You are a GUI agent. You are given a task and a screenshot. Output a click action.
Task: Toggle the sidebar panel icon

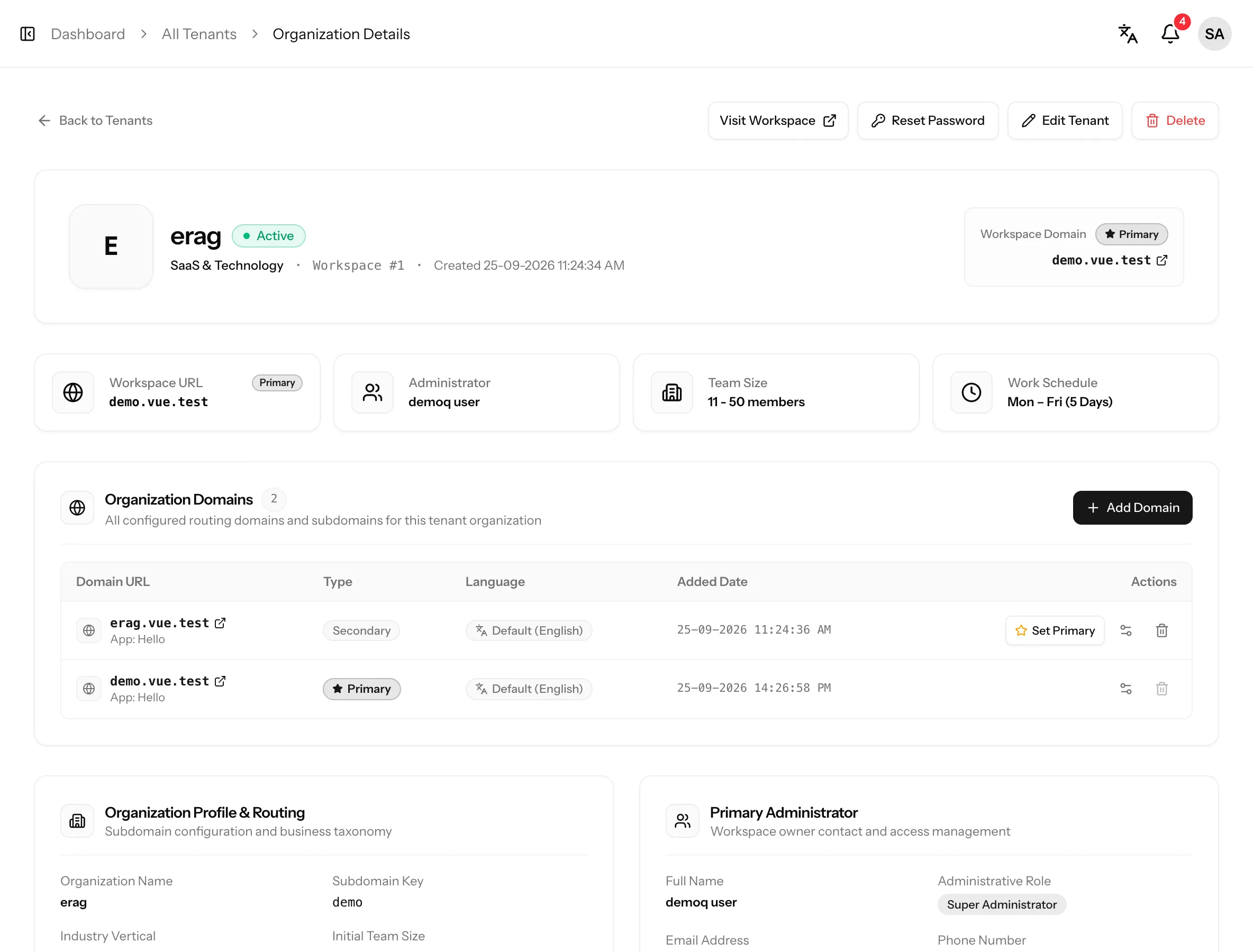pos(27,34)
